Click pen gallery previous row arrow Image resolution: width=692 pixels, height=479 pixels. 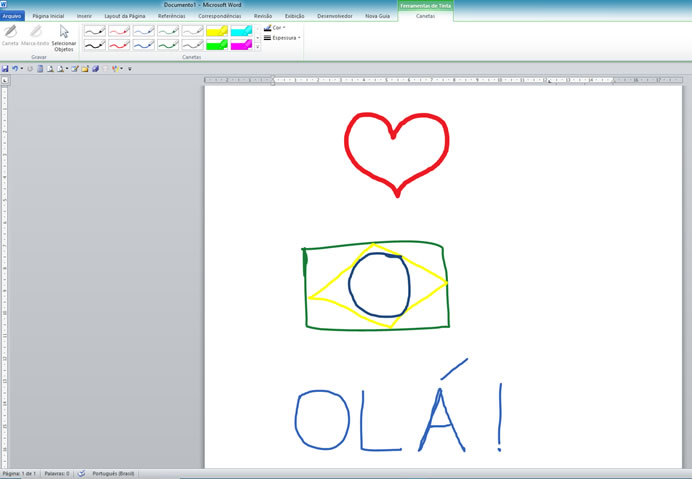tap(258, 29)
